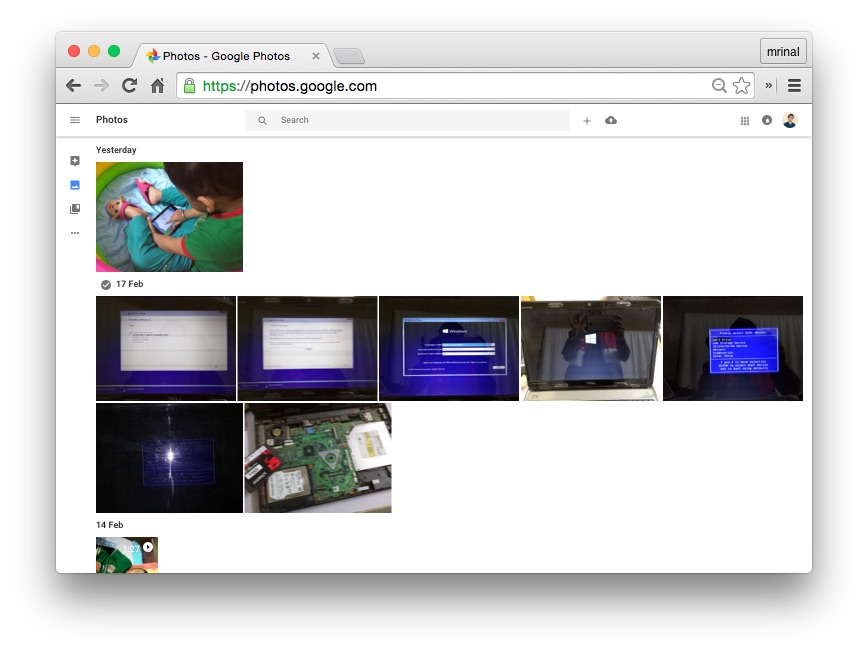Close the window with the red button

[74, 51]
